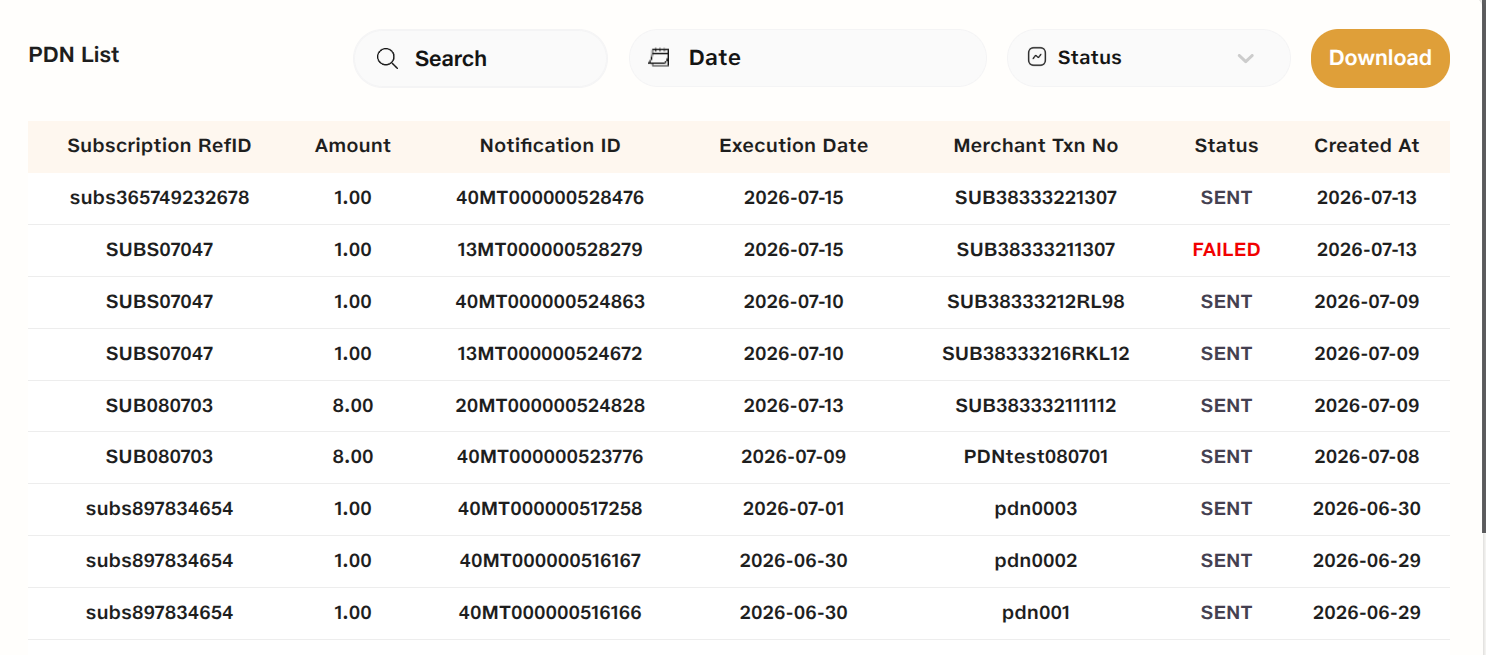Click the Status filter chart icon

tap(1037, 57)
